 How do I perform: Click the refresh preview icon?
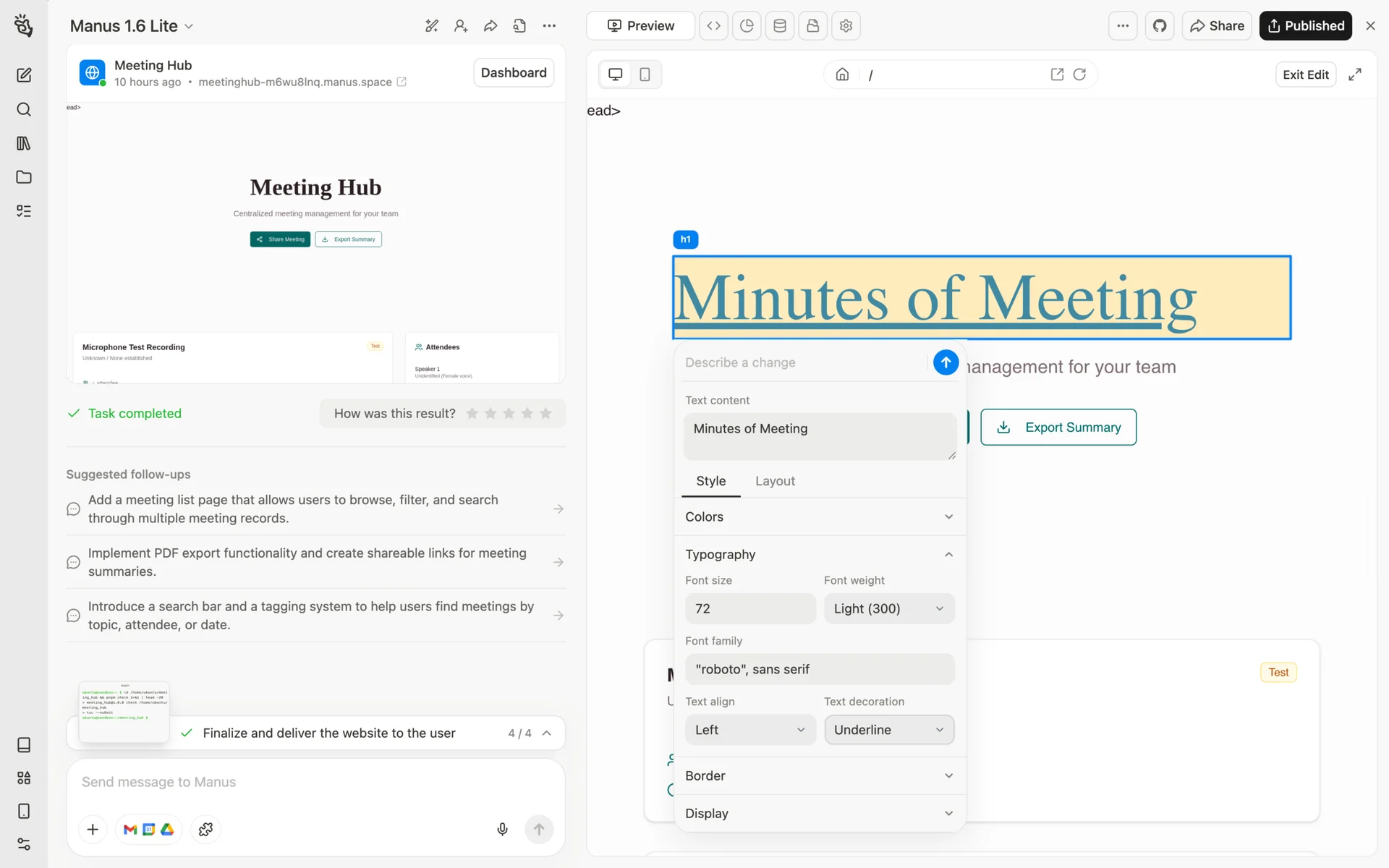click(x=1079, y=75)
